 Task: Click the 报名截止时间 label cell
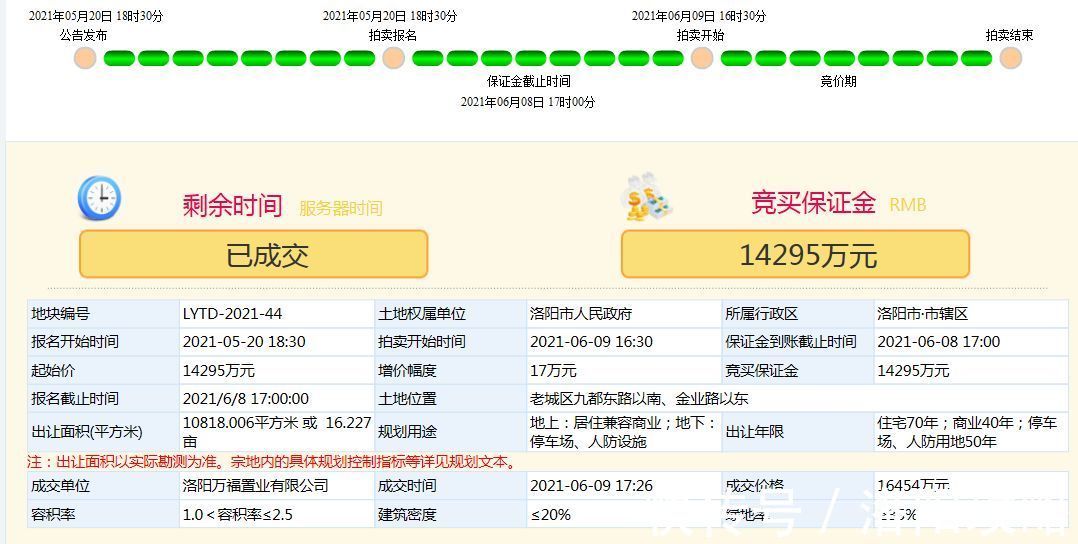click(x=103, y=399)
